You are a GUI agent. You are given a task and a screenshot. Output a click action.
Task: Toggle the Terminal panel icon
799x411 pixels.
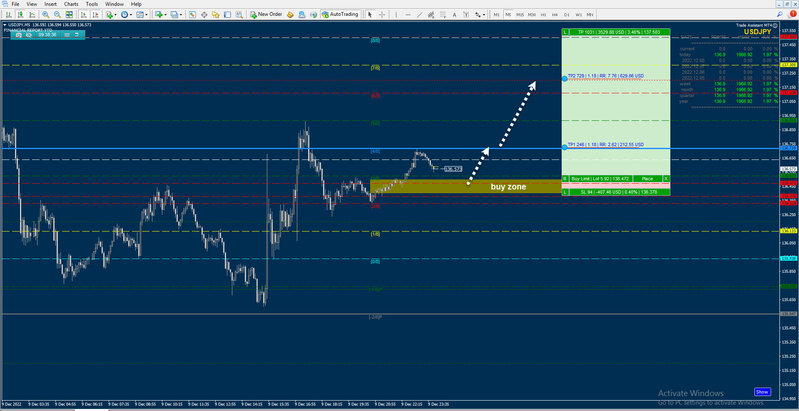(227, 15)
